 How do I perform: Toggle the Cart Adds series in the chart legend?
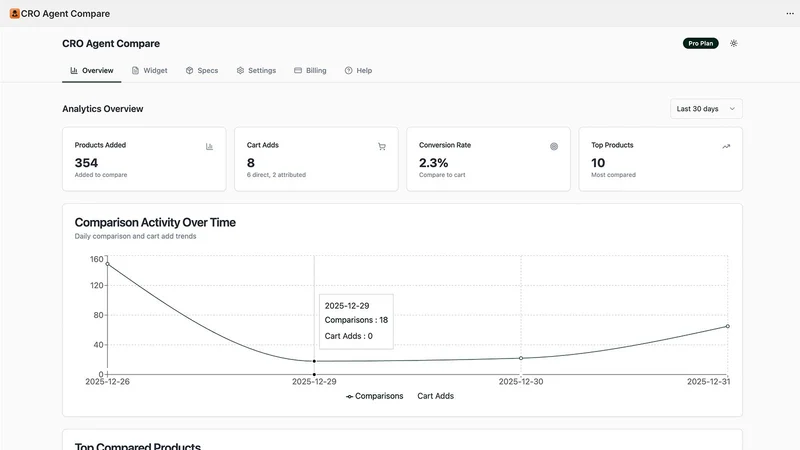[x=435, y=396]
